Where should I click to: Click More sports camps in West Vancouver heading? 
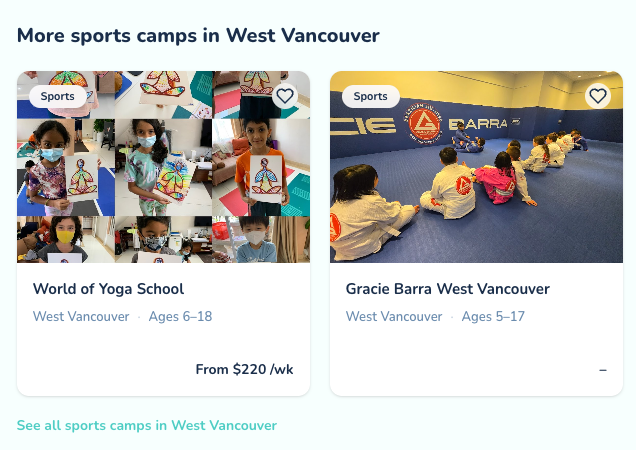tap(198, 36)
